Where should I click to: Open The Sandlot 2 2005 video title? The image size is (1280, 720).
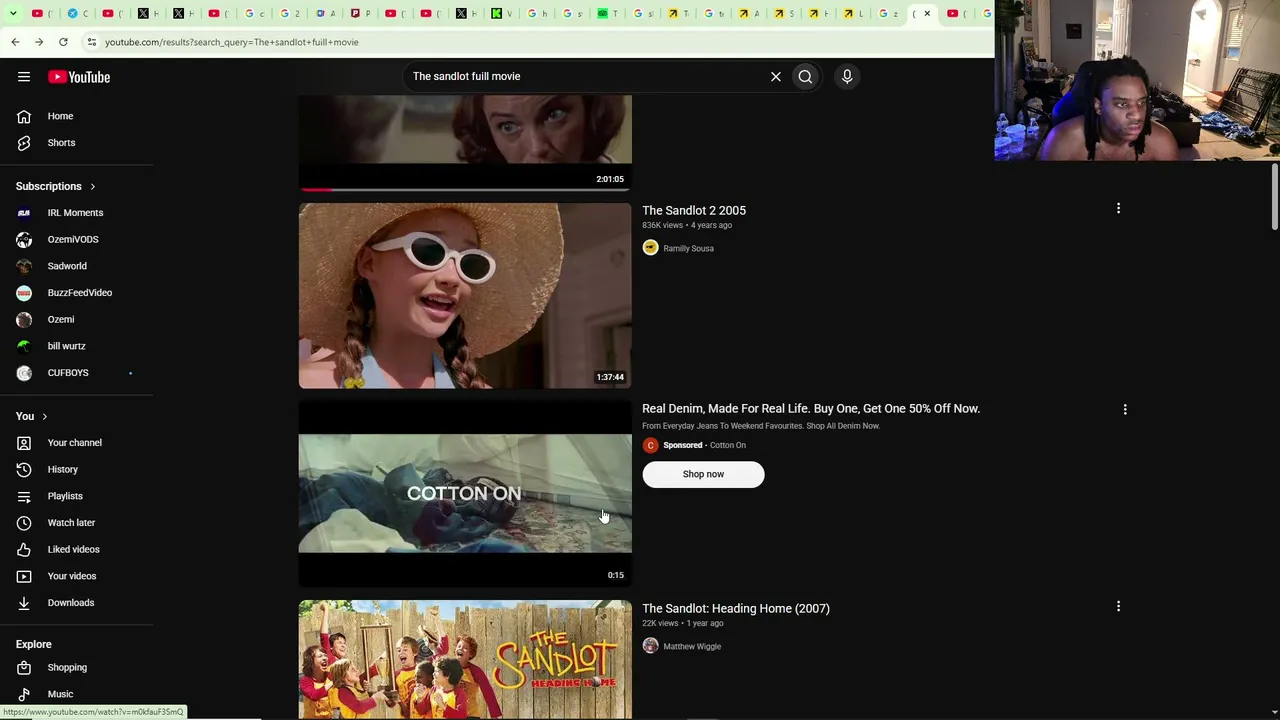pos(694,211)
